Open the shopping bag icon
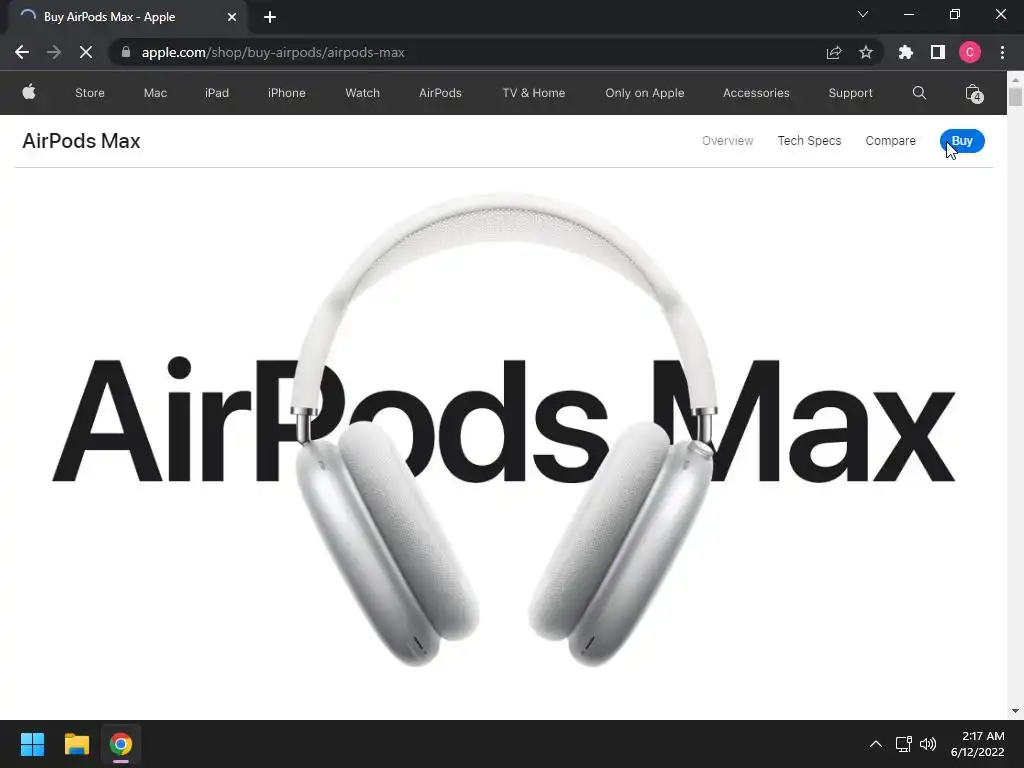 tap(973, 93)
